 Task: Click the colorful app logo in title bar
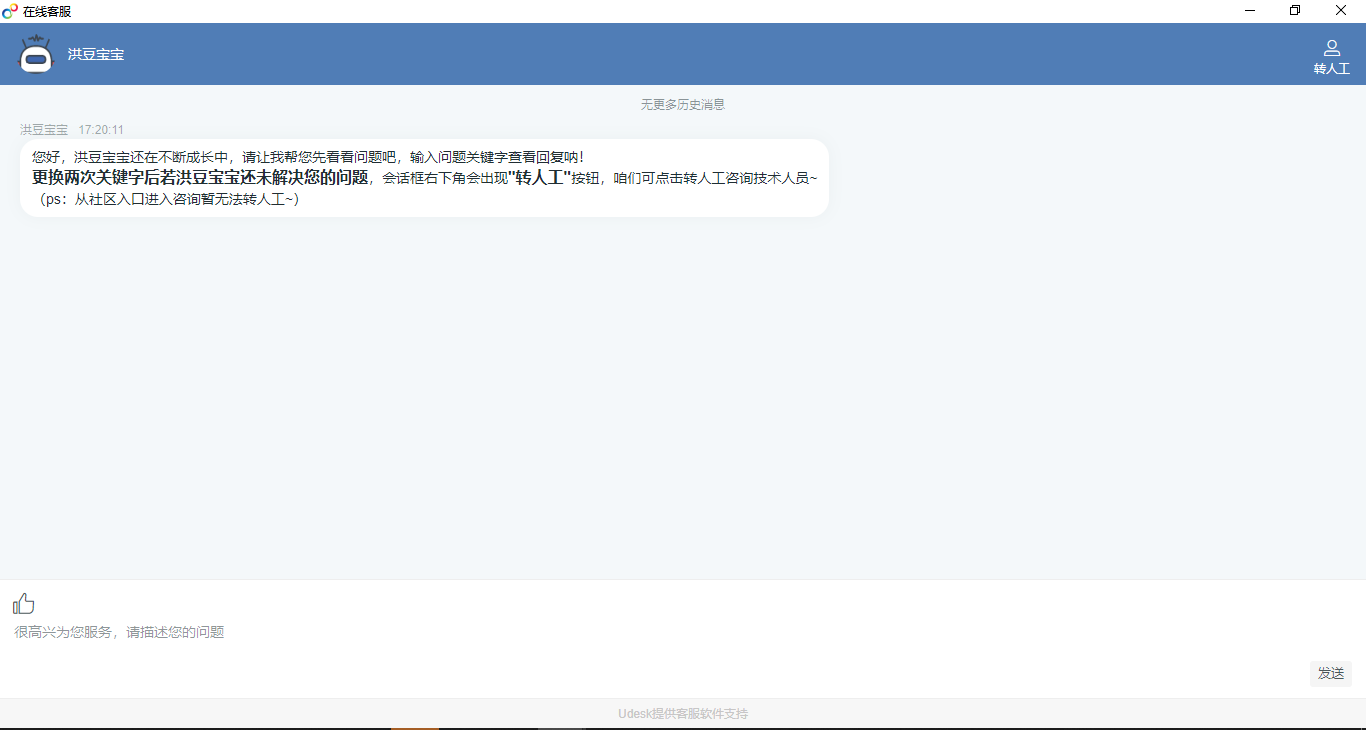click(x=10, y=11)
